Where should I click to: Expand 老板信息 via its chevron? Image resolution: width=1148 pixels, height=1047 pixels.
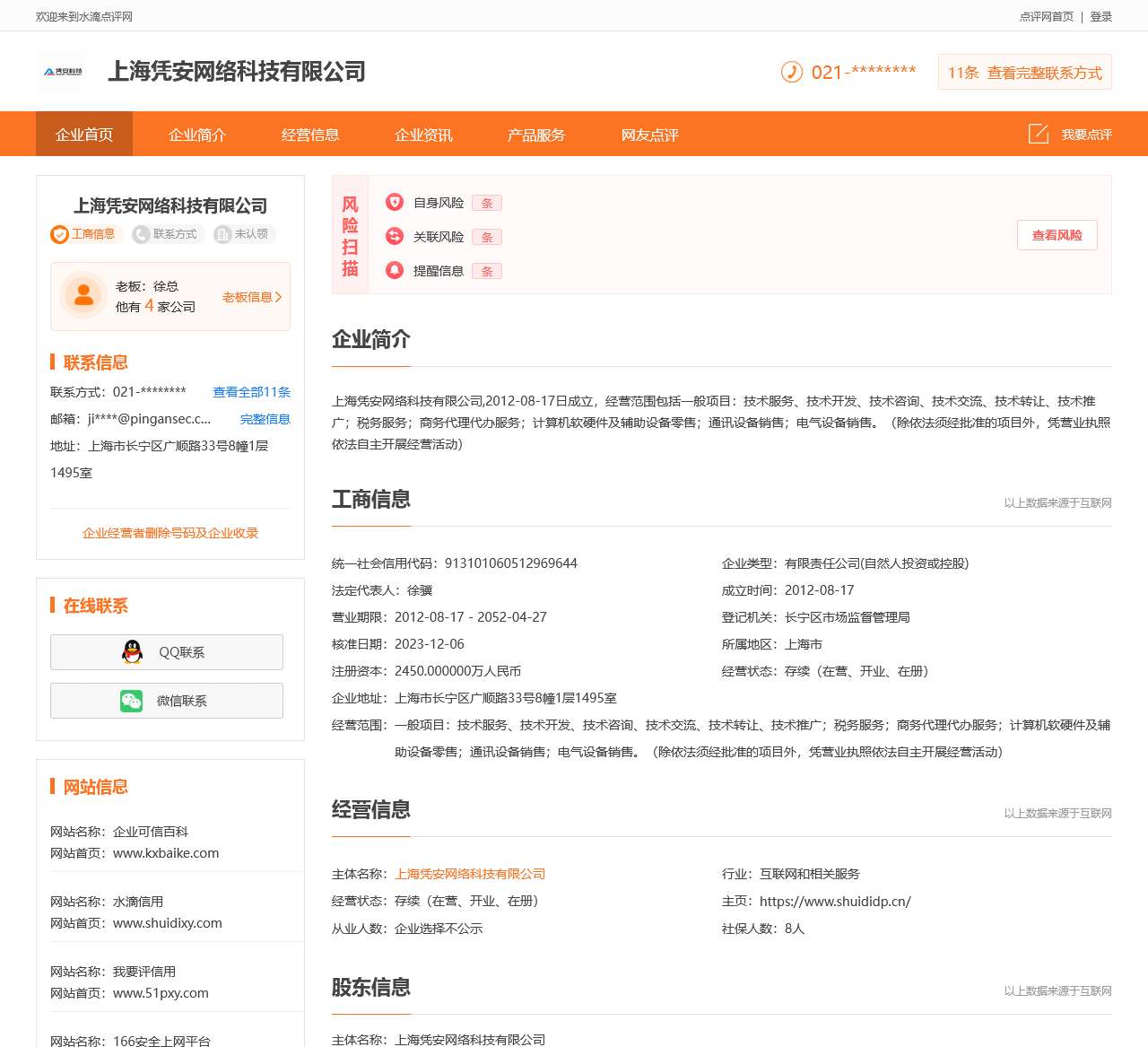tap(278, 297)
